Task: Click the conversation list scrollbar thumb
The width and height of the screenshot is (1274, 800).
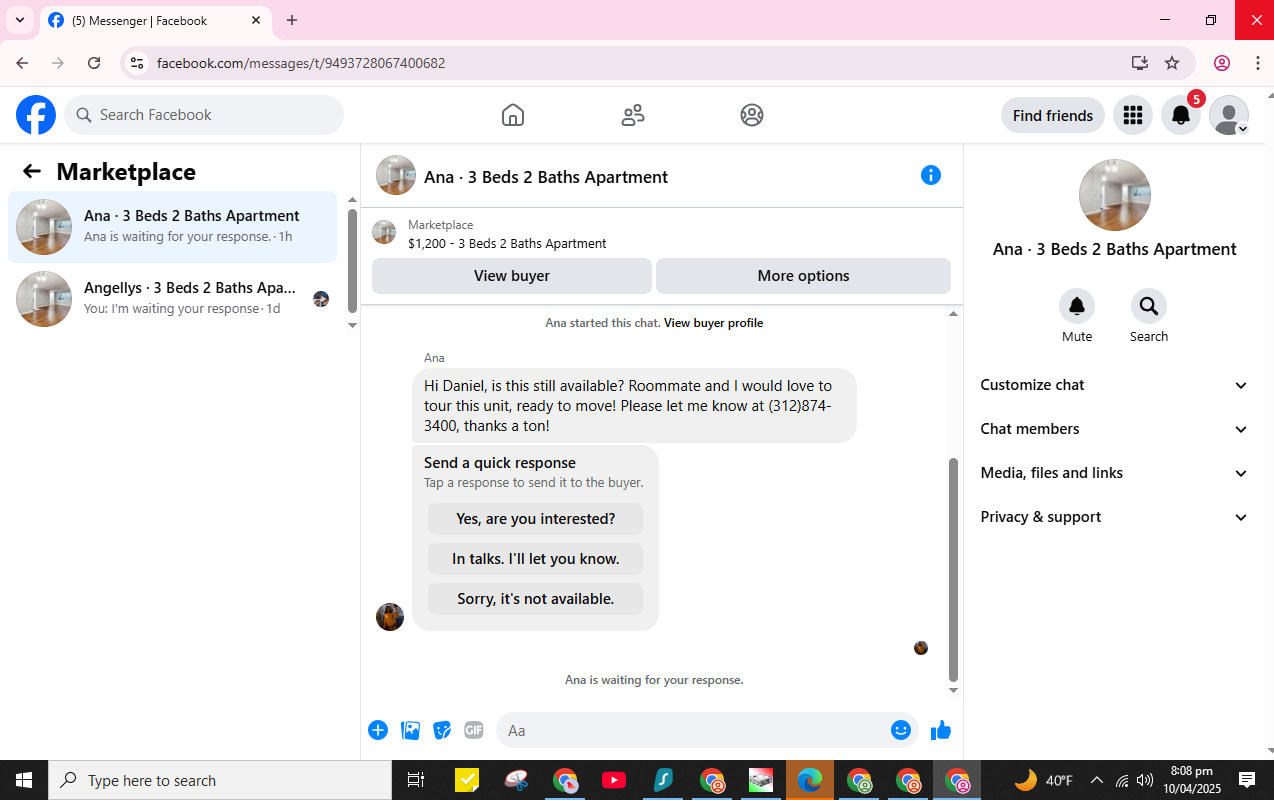Action: pos(352,260)
